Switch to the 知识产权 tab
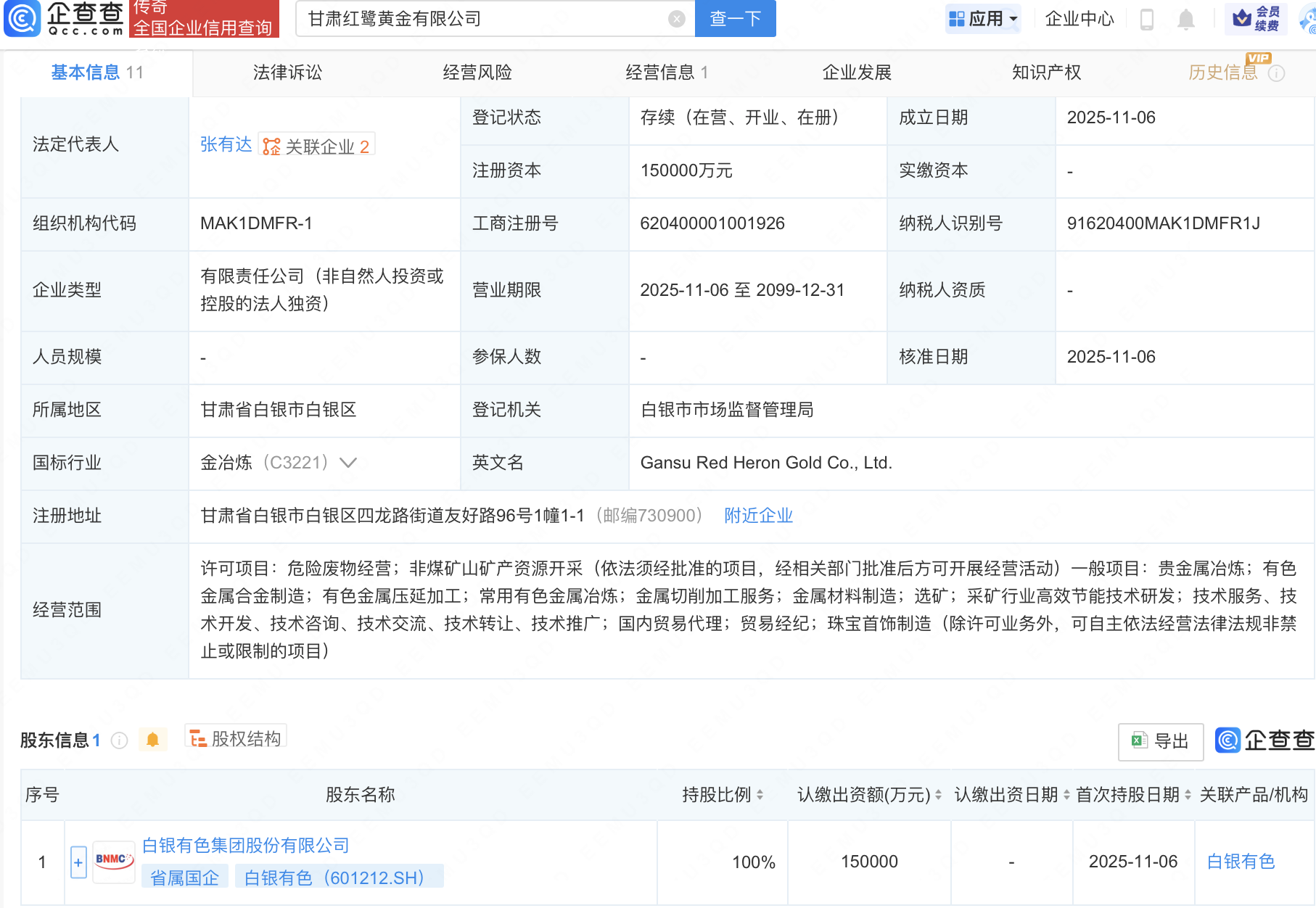 (1046, 73)
